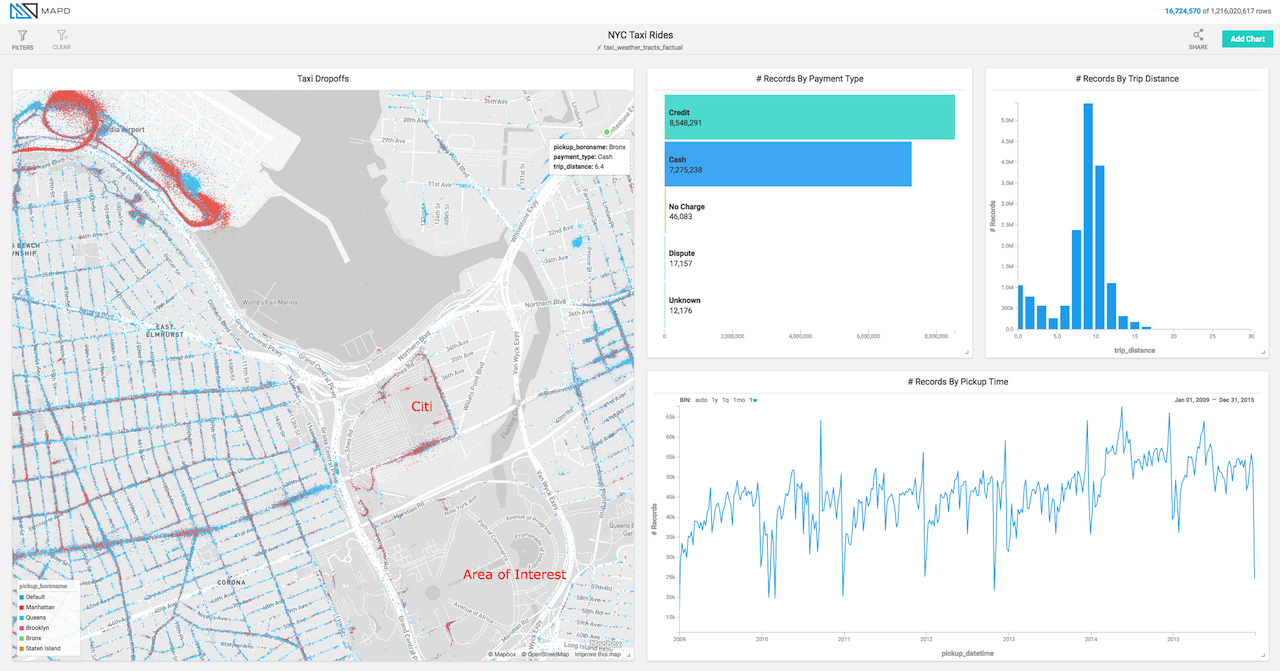1280x671 pixels.
Task: Click the green Bronx pickup point on map
Action: pyautogui.click(x=606, y=132)
